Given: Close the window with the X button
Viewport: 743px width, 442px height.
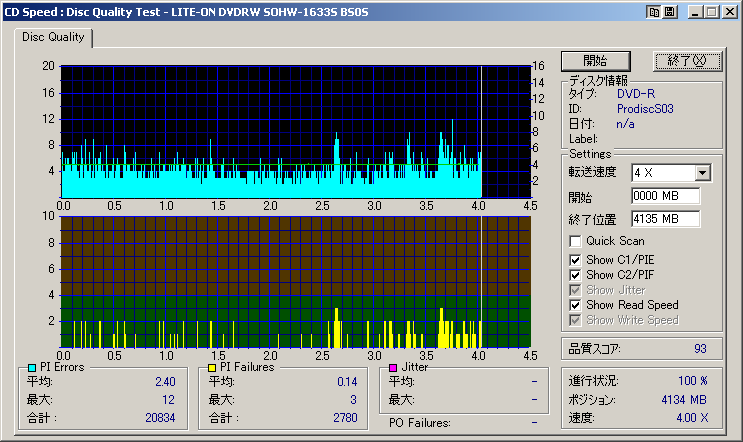Looking at the screenshot, I should [x=729, y=12].
